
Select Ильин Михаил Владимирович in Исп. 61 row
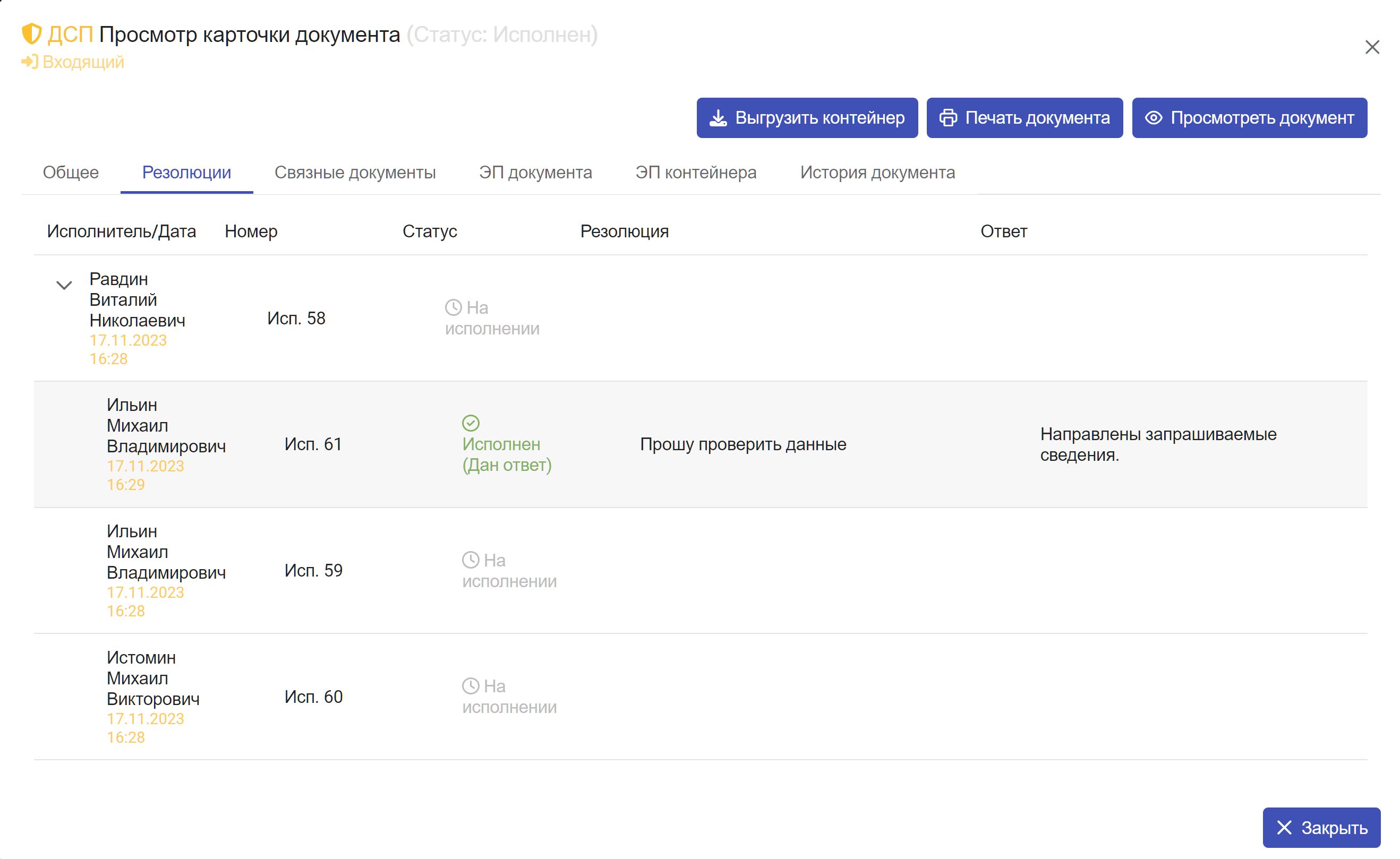click(x=166, y=426)
